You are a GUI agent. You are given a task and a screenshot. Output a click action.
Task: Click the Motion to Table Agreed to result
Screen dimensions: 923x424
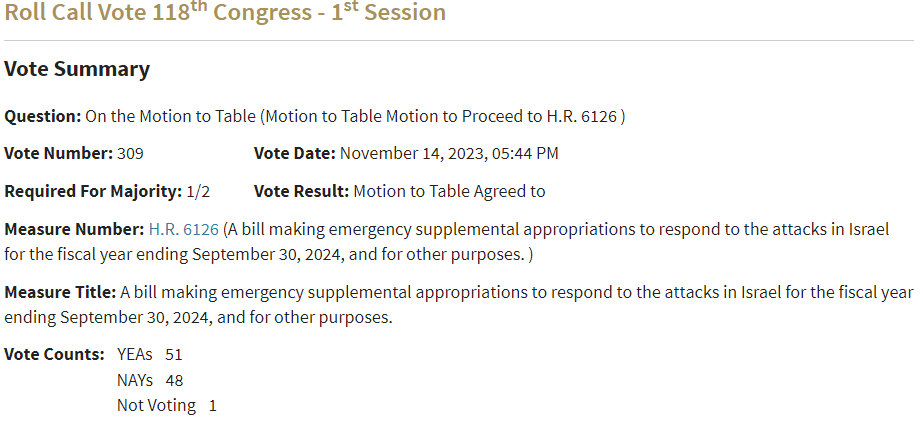[x=449, y=191]
